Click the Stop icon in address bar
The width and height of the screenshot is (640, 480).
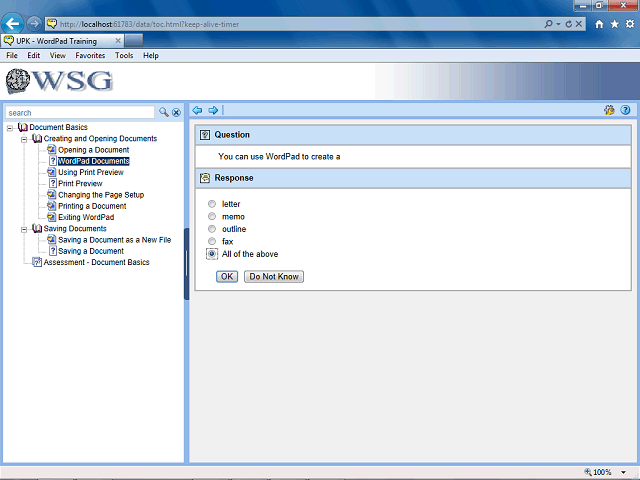[579, 24]
